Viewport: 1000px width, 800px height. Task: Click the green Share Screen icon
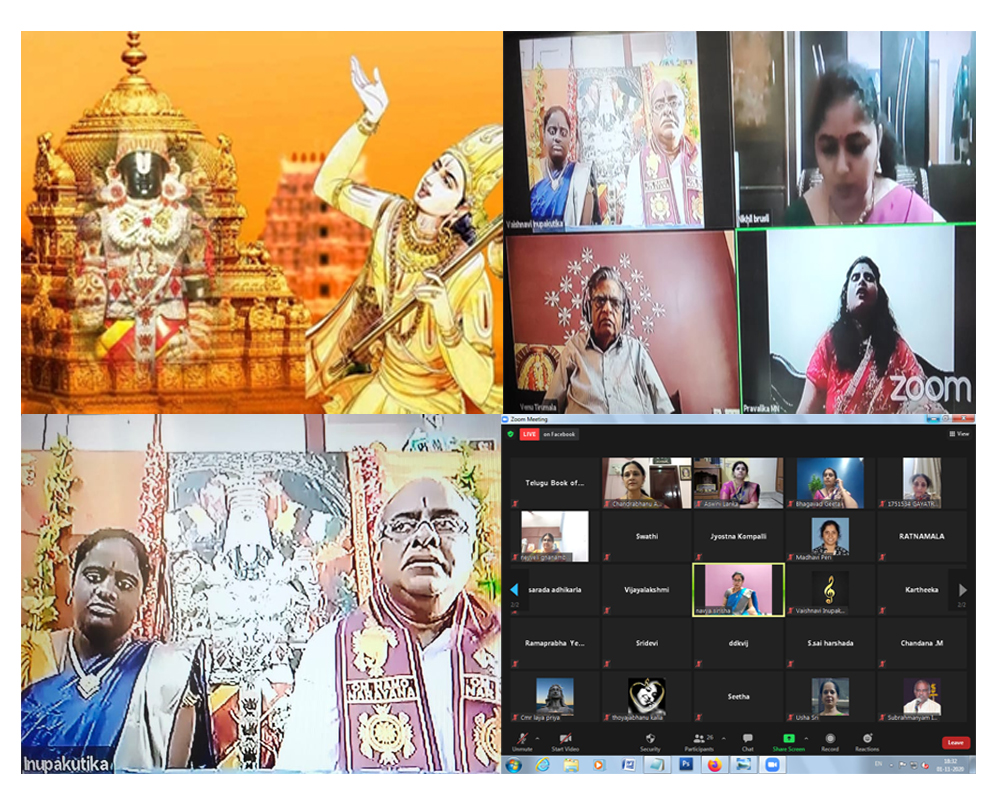788,739
